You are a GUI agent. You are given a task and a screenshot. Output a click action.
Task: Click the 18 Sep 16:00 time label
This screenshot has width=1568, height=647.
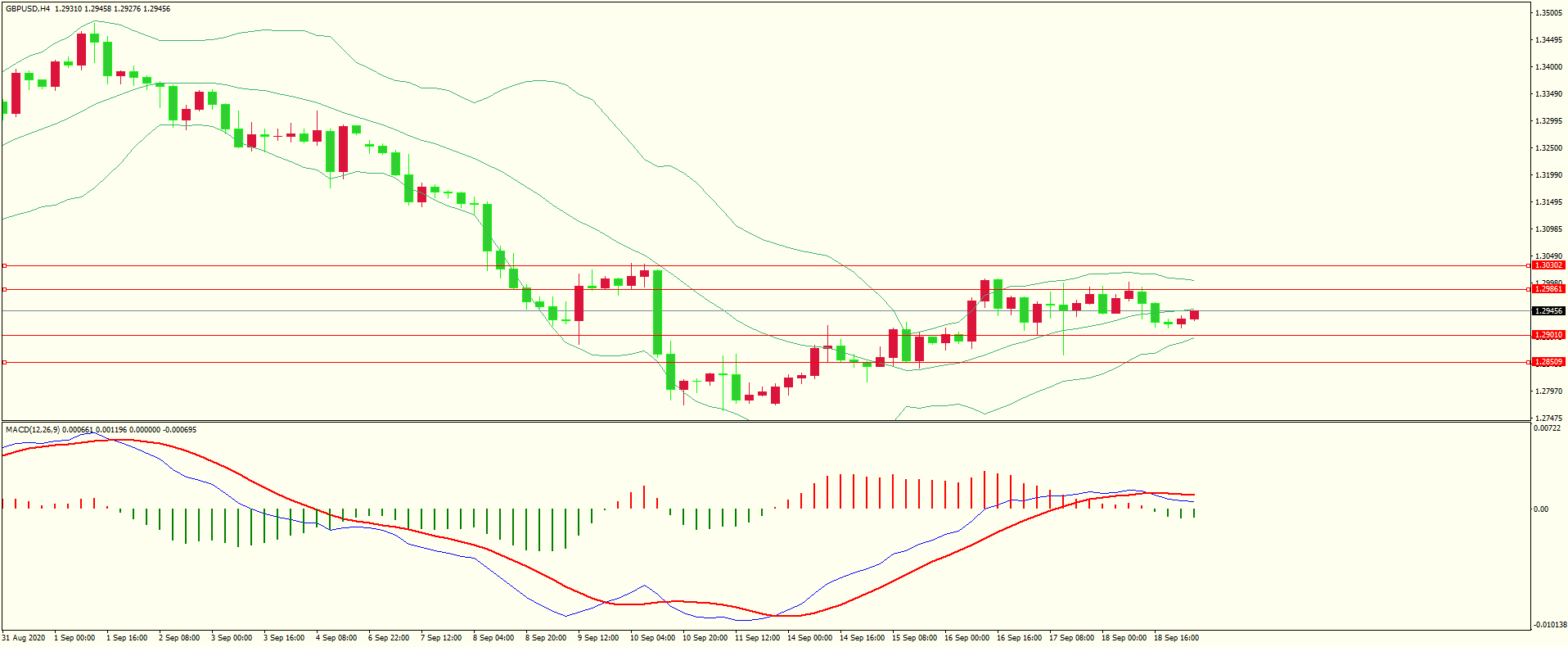(1177, 638)
